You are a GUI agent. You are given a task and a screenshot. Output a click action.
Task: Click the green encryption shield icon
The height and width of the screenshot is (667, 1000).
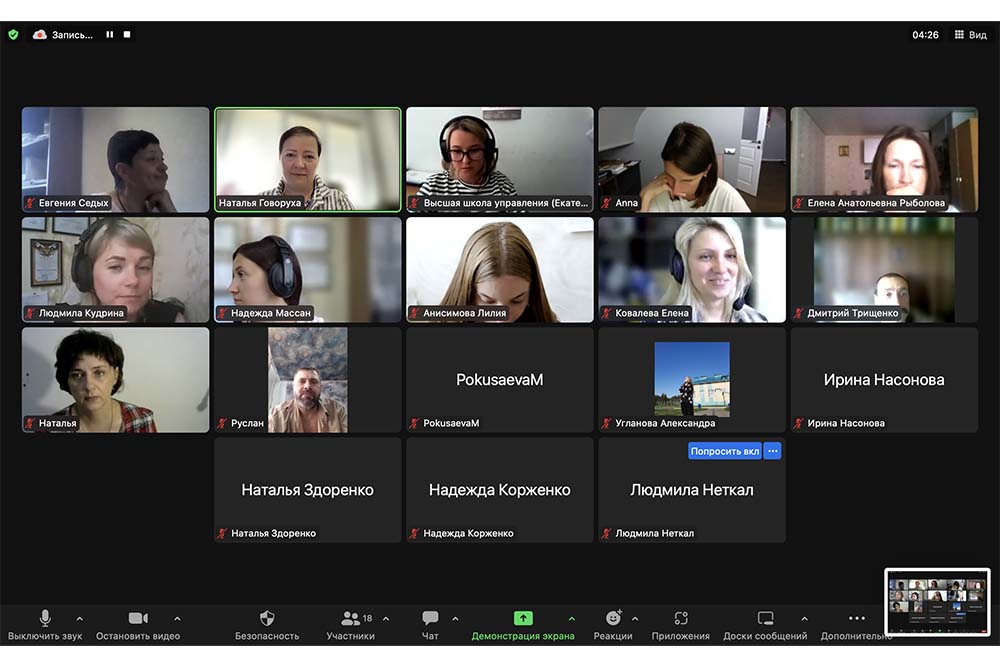click(x=13, y=34)
